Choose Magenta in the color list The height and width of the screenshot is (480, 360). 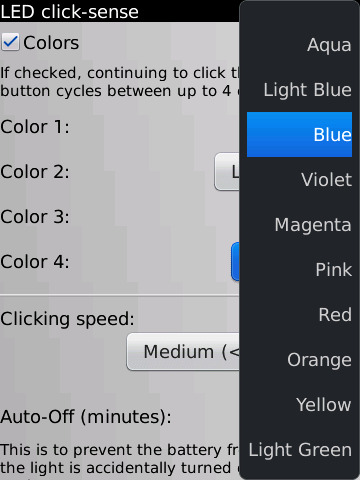coord(299,224)
